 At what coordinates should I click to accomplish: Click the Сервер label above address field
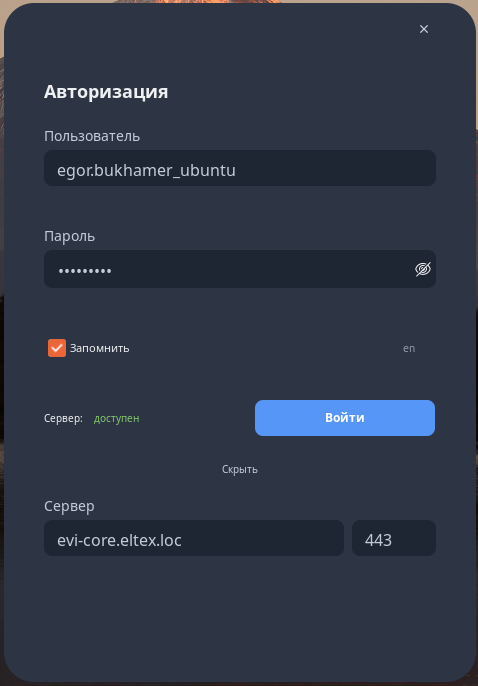[69, 506]
